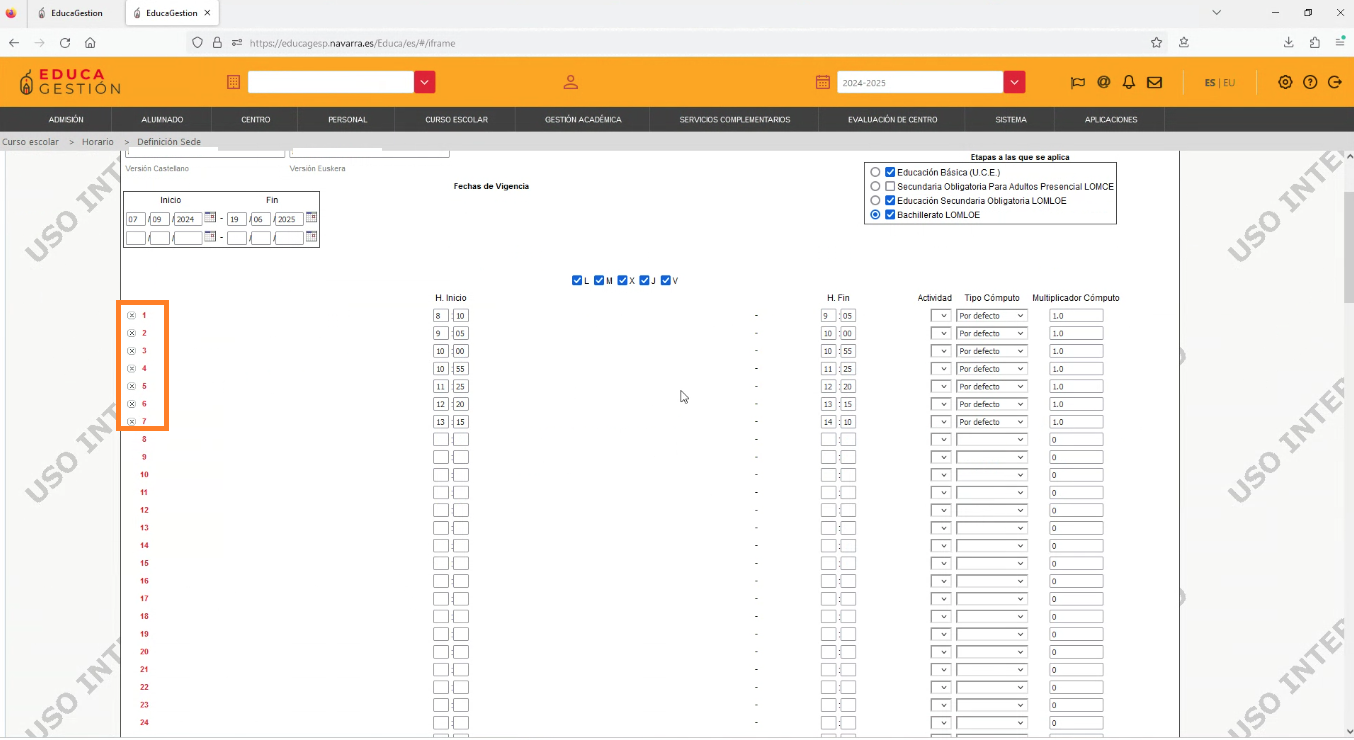
Task: Toggle the L (Monday) checkbox
Action: pos(577,280)
